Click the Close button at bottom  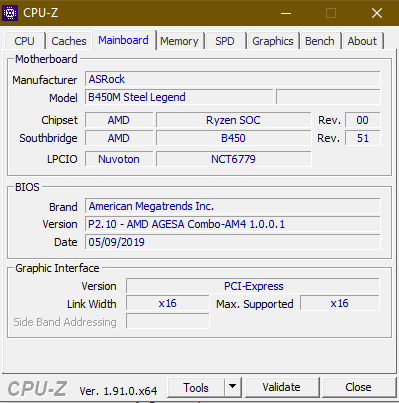coord(358,387)
